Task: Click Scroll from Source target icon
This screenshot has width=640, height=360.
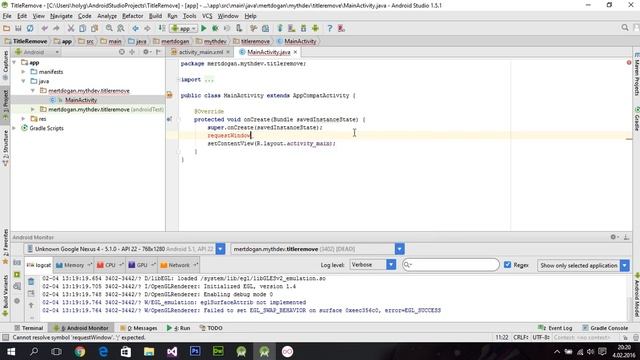Action: 122,52
